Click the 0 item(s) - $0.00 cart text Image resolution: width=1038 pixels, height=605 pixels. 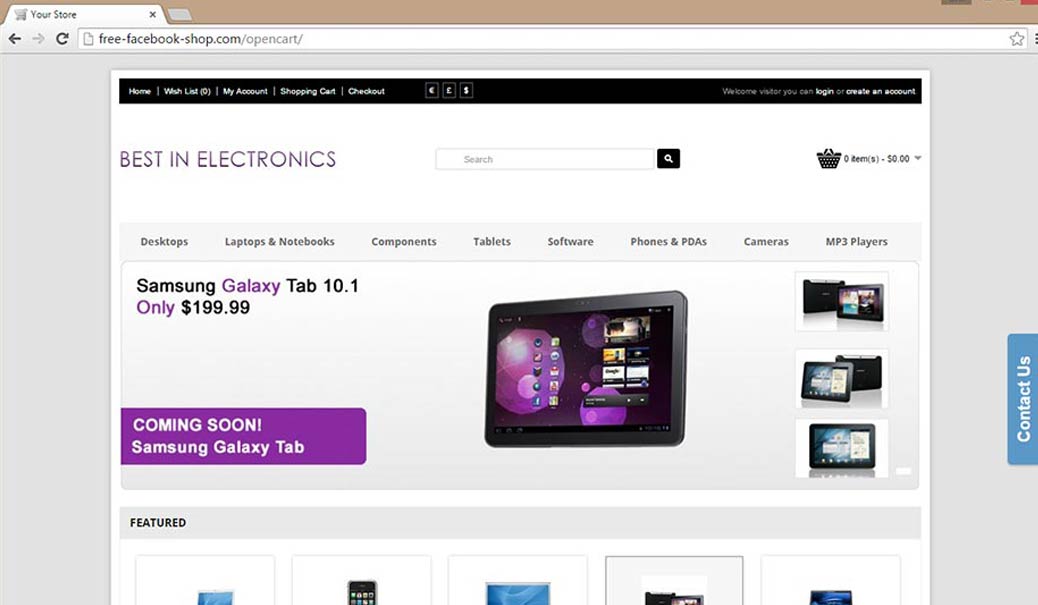tap(876, 159)
